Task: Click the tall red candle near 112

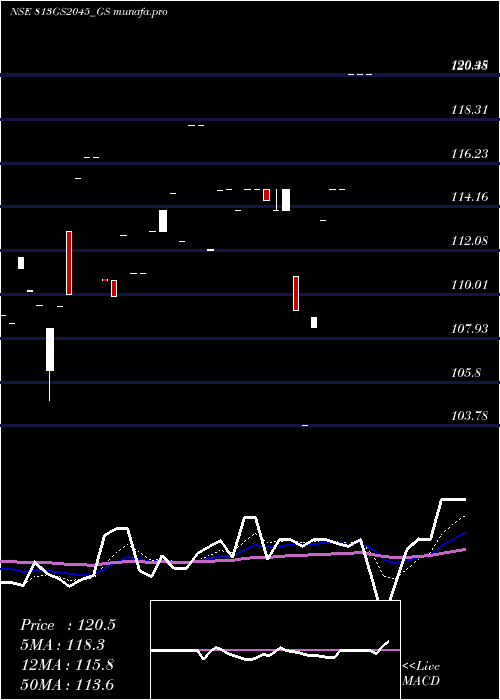Action: pyautogui.click(x=69, y=263)
